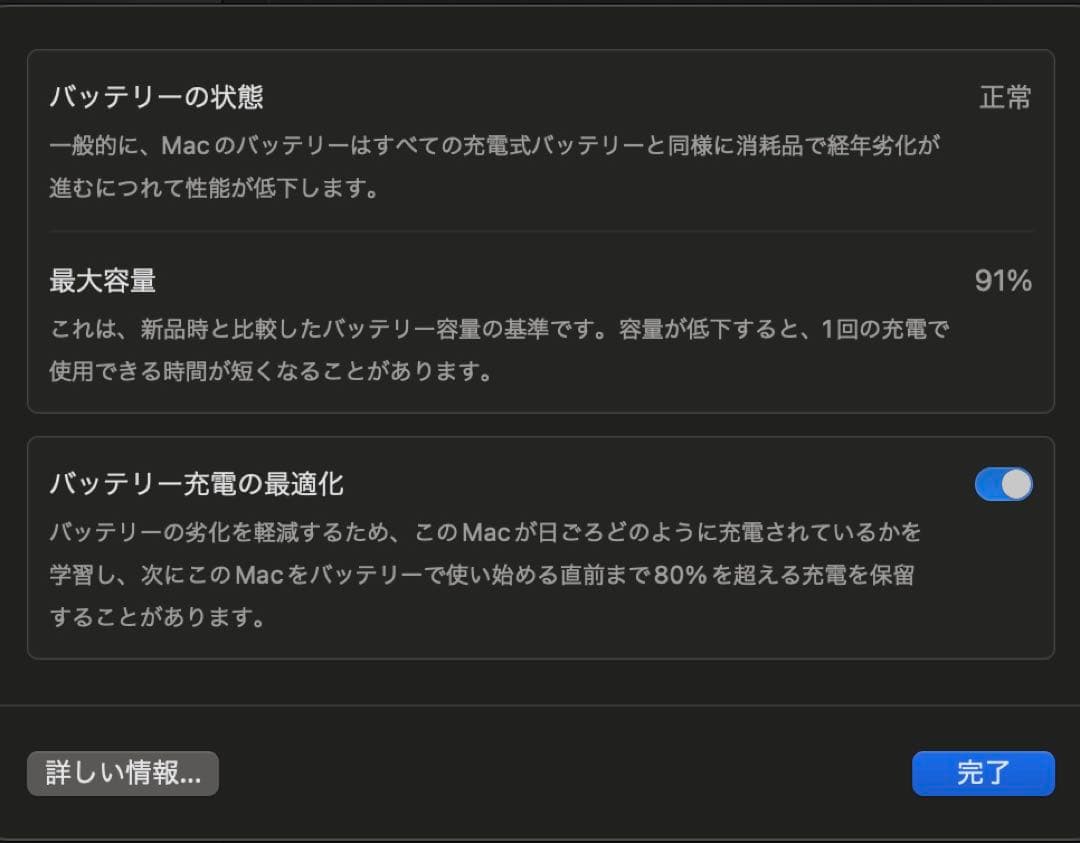This screenshot has width=1080, height=843.
Task: Disable the バッテリー充電の最適化 switch
Action: 1004,484
